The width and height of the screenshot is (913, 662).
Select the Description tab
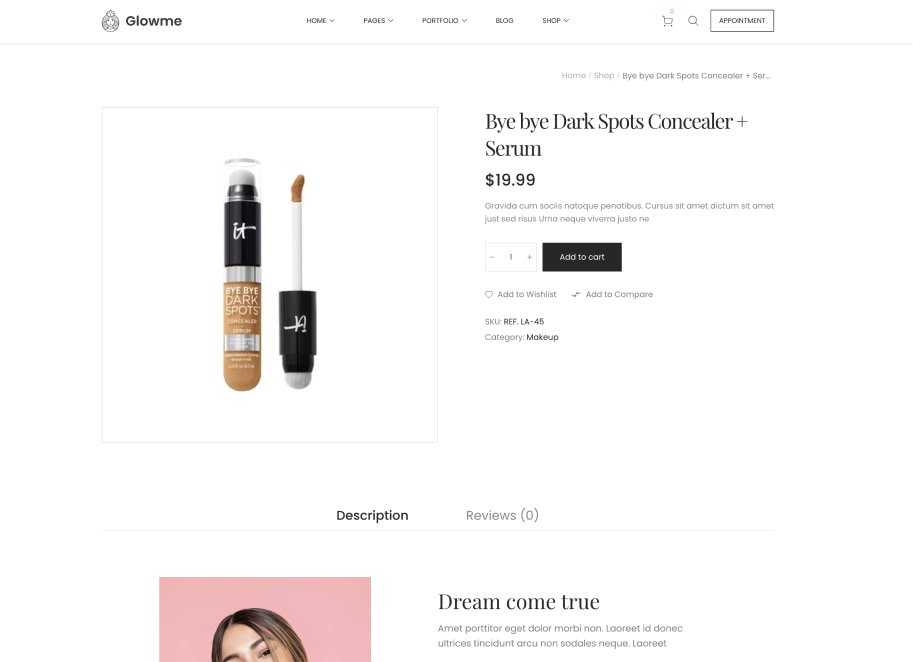[x=372, y=515]
